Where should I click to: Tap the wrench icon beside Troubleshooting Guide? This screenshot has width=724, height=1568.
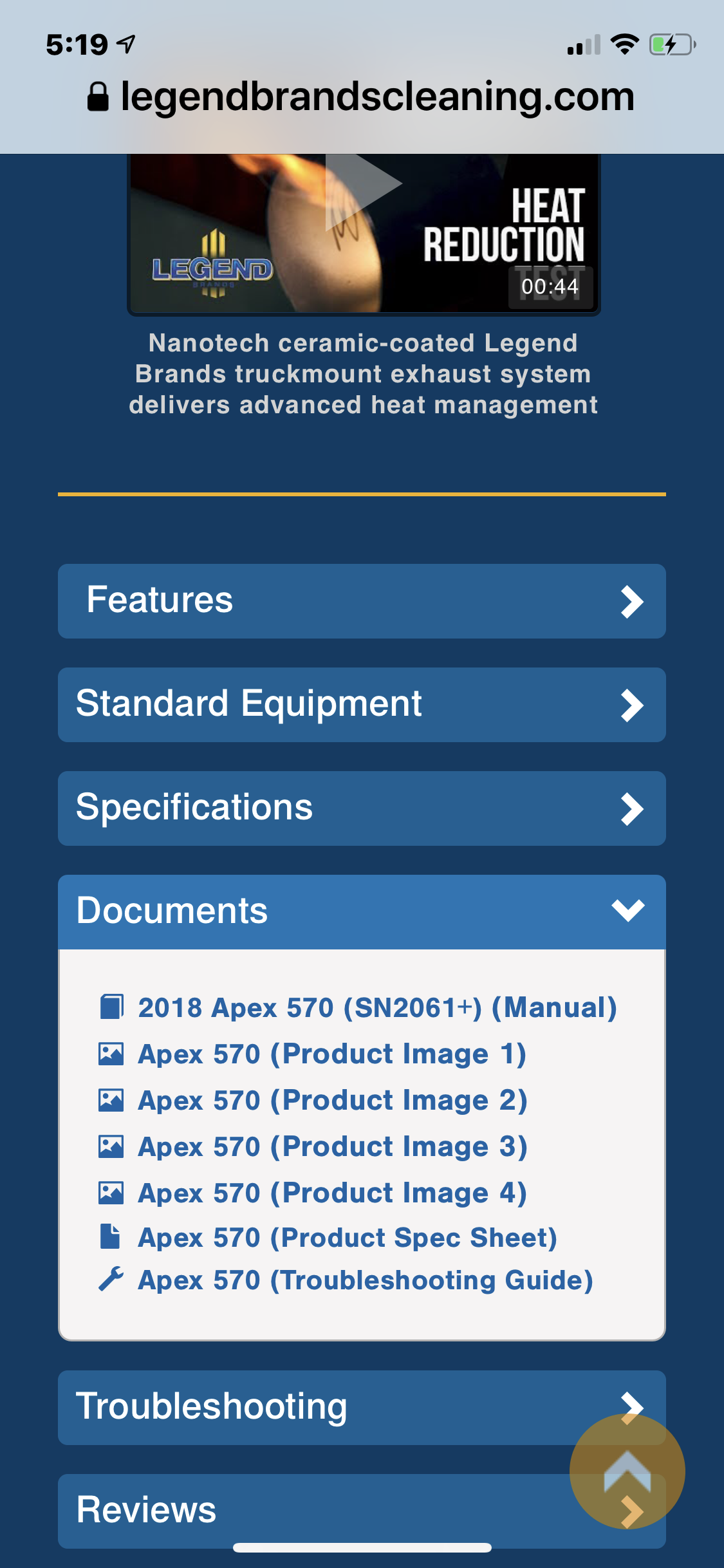pyautogui.click(x=111, y=1279)
